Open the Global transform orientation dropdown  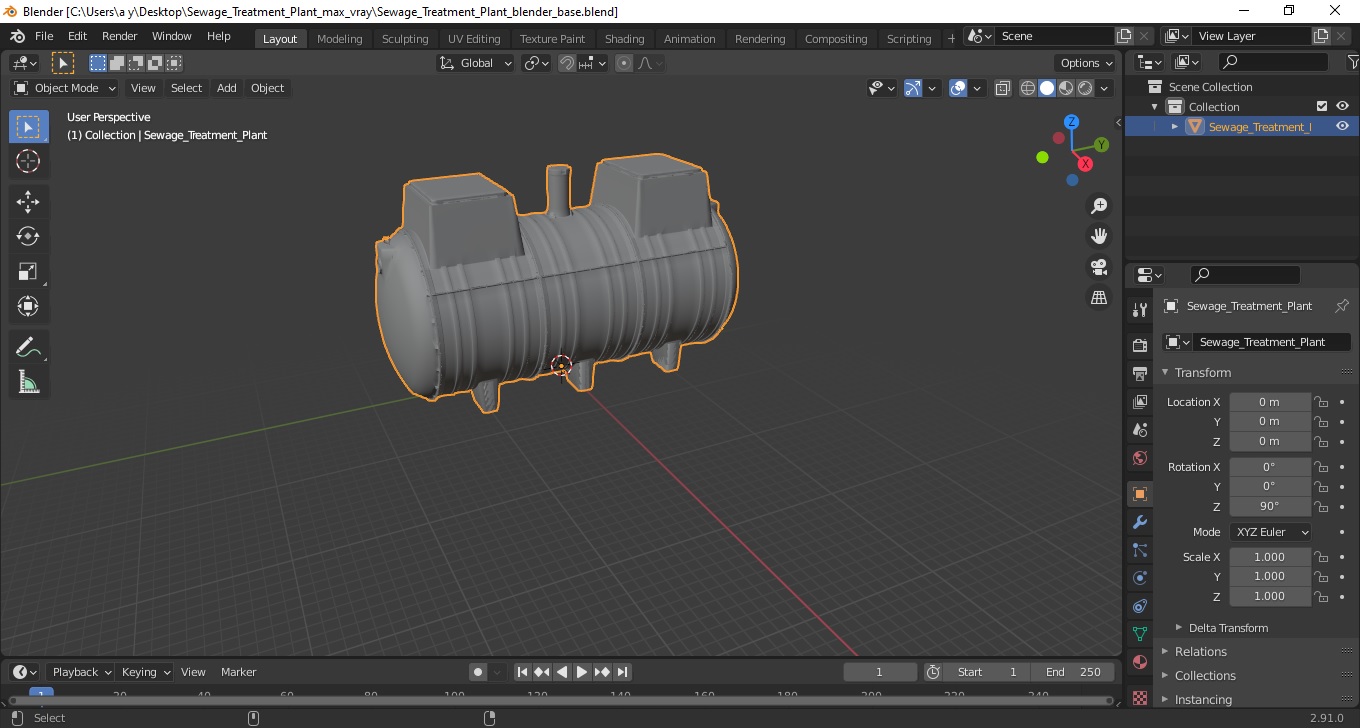click(x=476, y=63)
